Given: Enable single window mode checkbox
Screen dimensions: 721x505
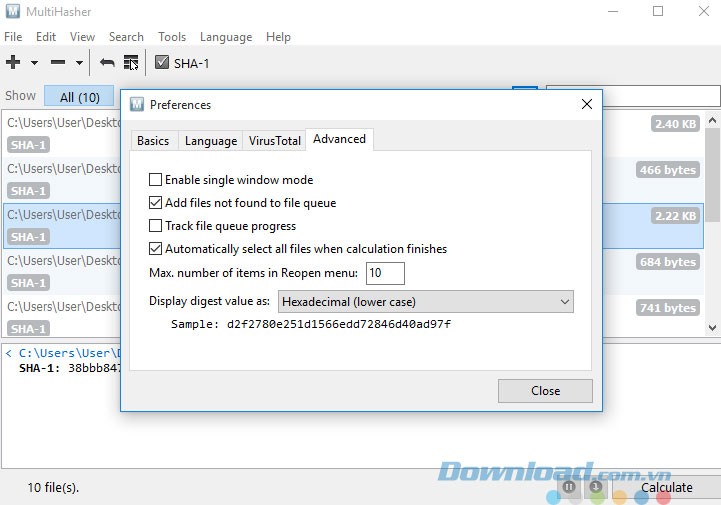Looking at the screenshot, I should pyautogui.click(x=155, y=180).
